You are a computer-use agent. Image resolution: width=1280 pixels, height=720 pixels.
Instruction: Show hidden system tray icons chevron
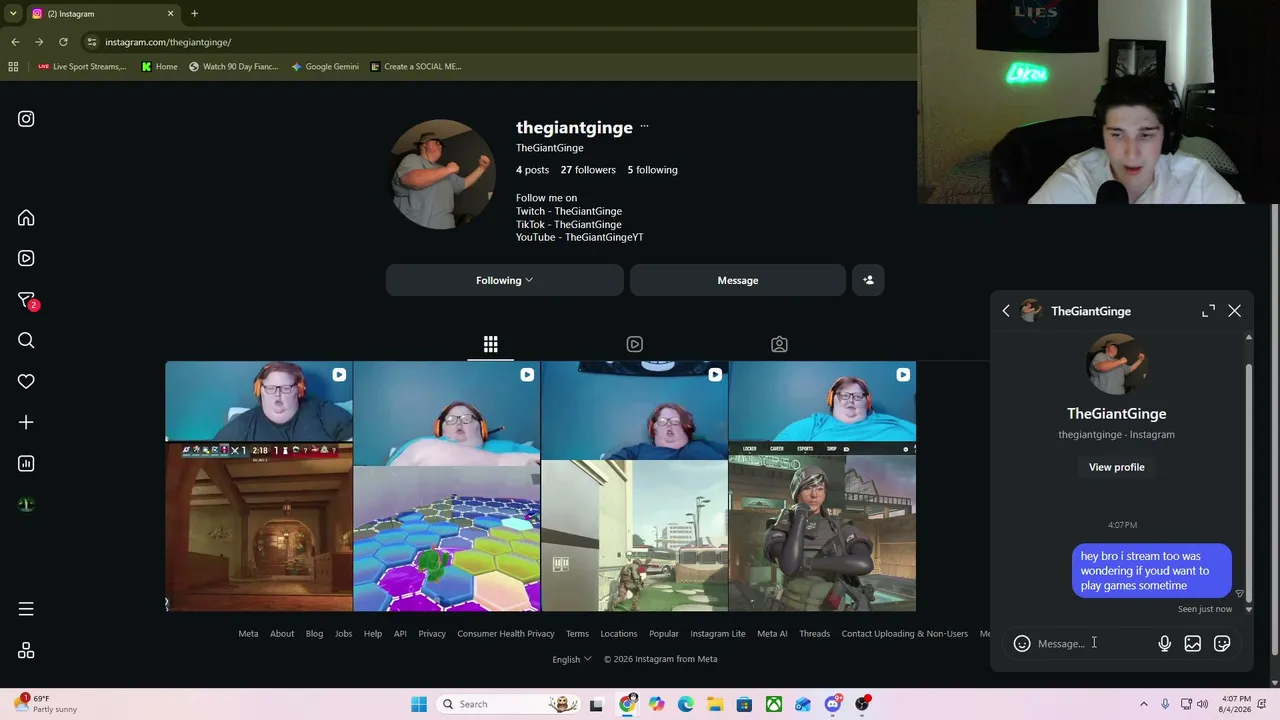point(1145,704)
